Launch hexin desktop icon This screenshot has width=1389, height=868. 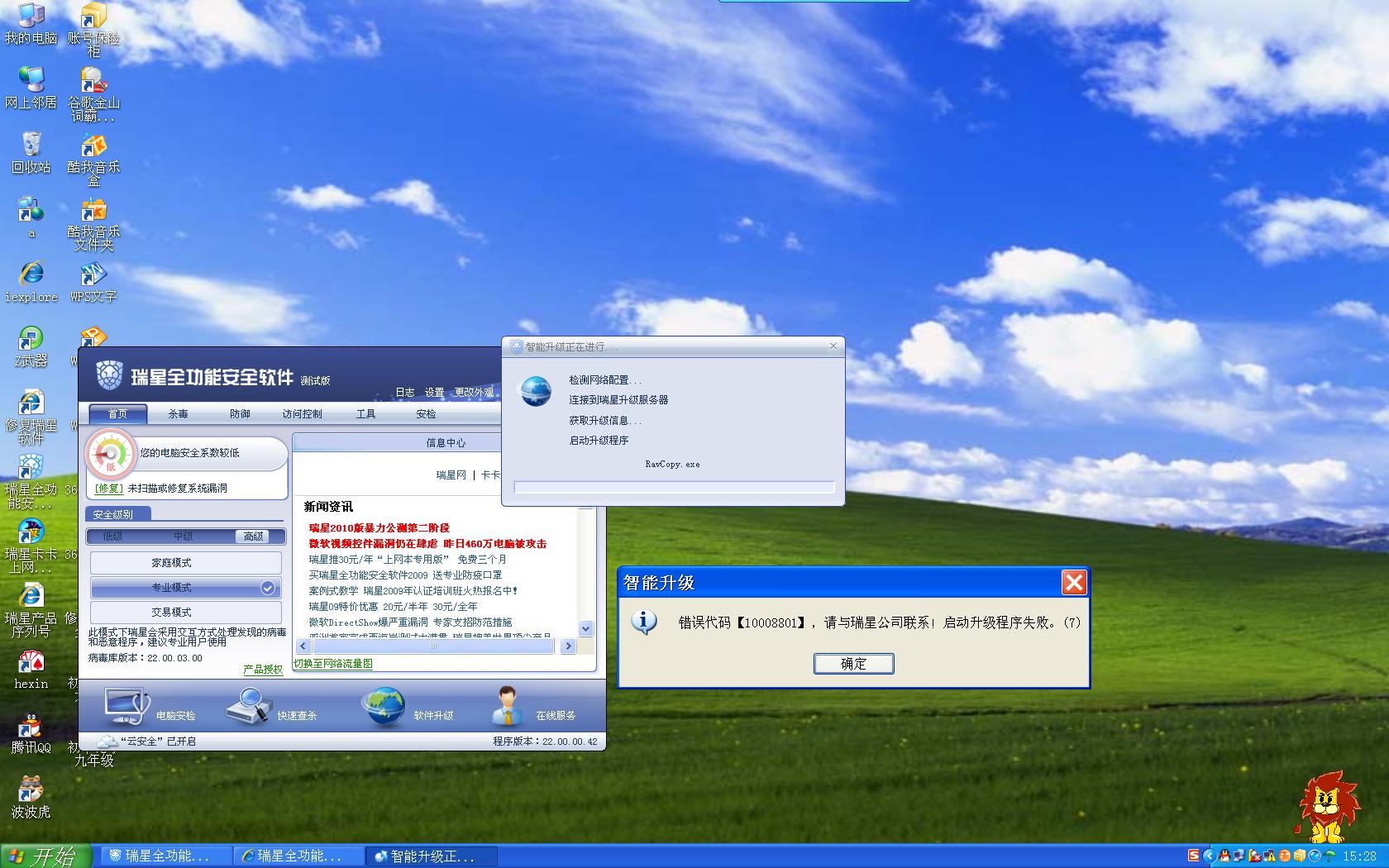(x=31, y=669)
